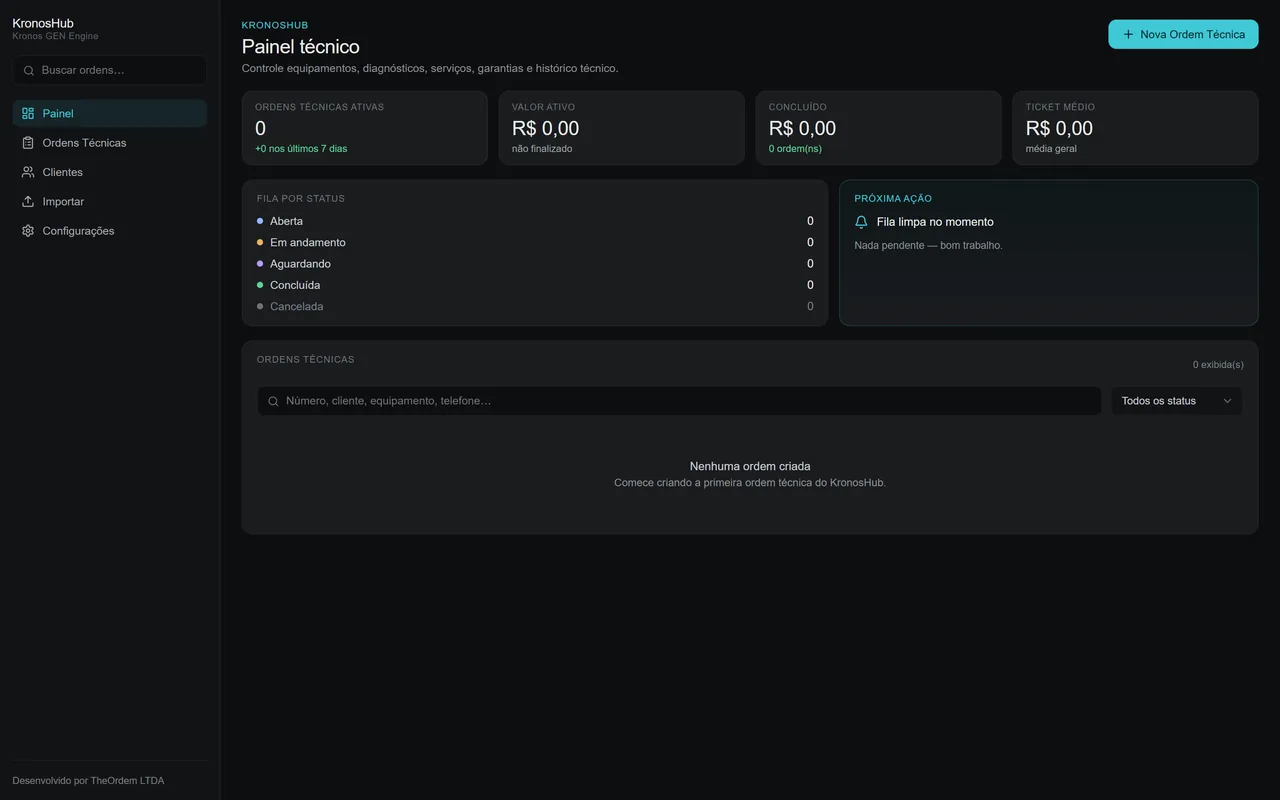The width and height of the screenshot is (1280, 800).
Task: Click the Próxima Ação heading
Action: click(893, 199)
